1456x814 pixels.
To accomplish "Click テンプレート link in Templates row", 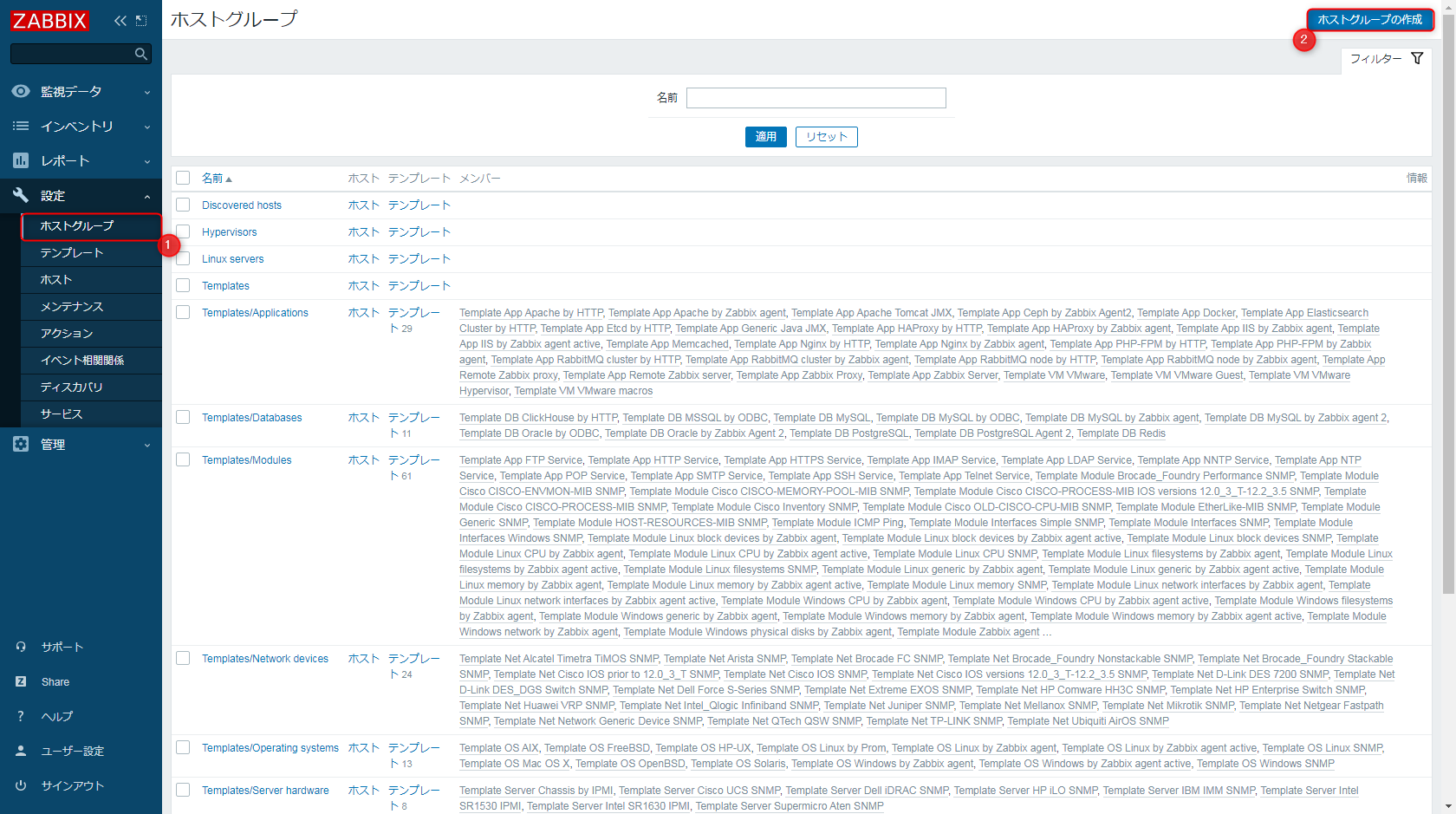I will [x=419, y=286].
